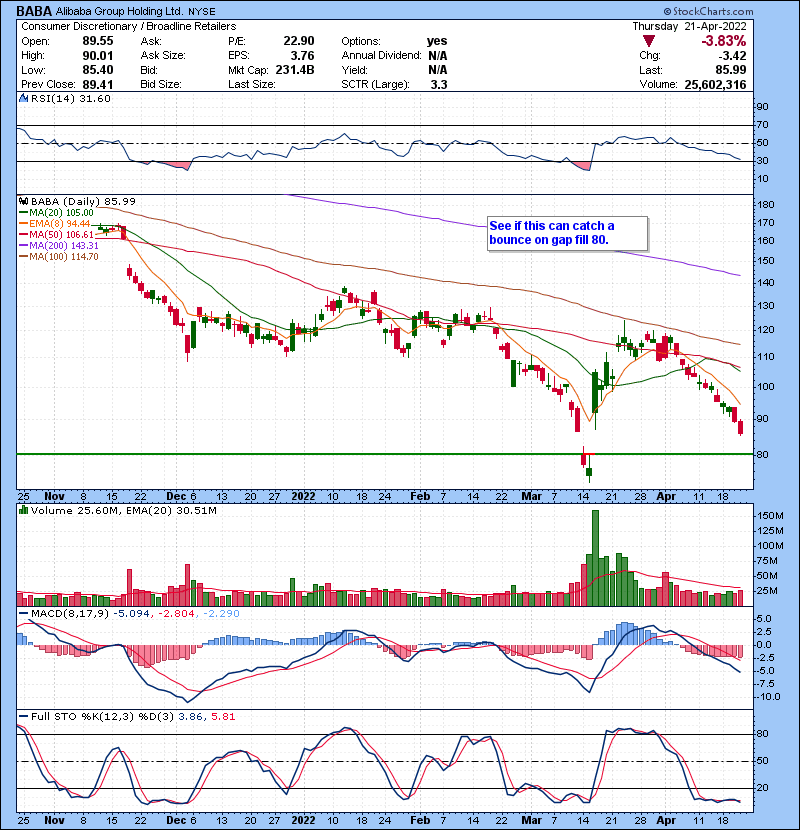Click the '2022' label on the price chart axis
This screenshot has height=830, width=800.
click(303, 497)
